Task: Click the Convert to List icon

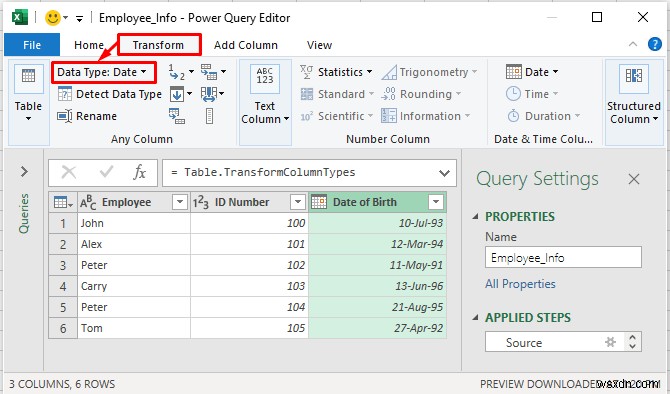Action: [x=209, y=116]
